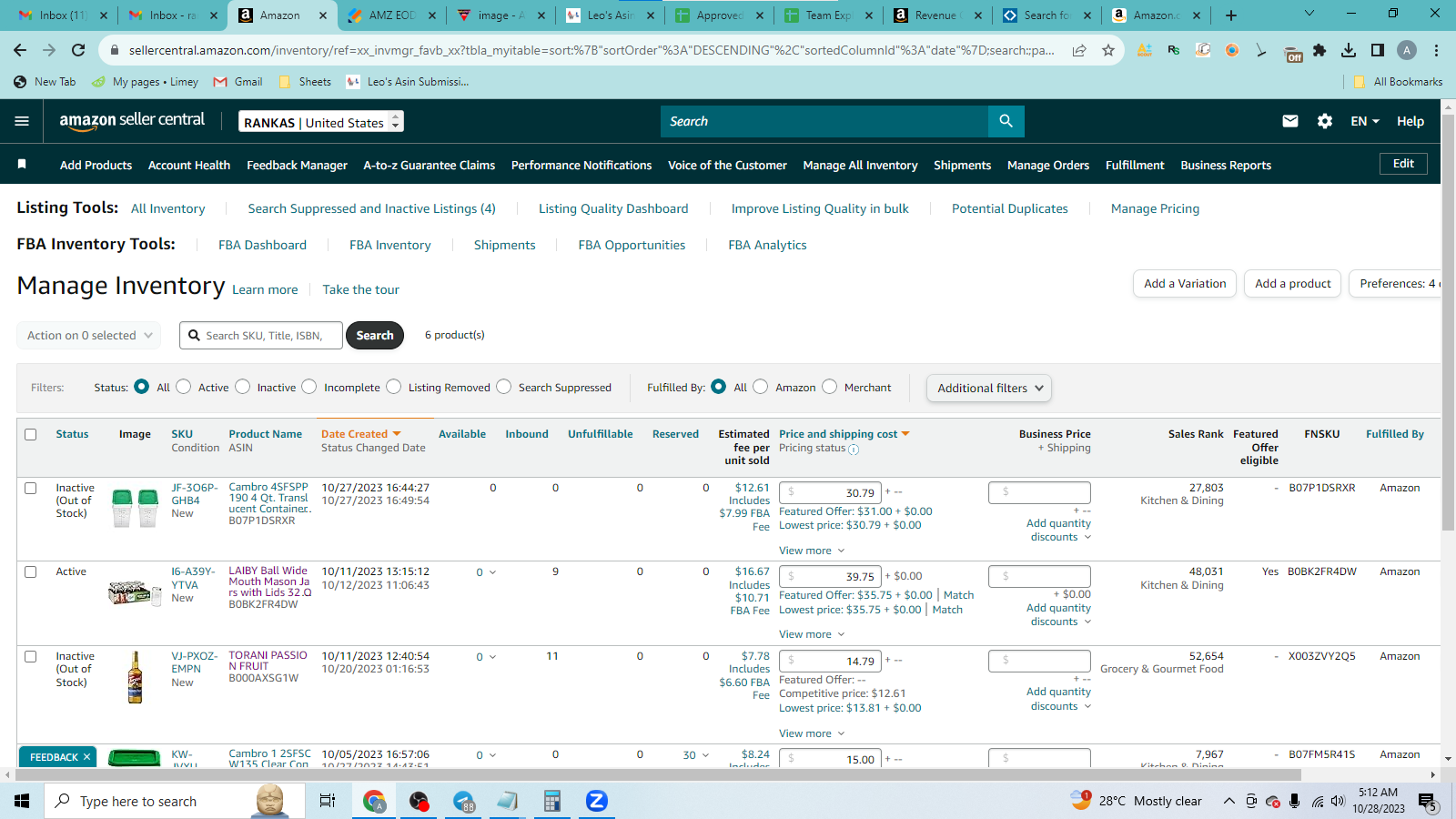The height and width of the screenshot is (819, 1456).
Task: Open the Telegram taskbar icon
Action: click(463, 801)
